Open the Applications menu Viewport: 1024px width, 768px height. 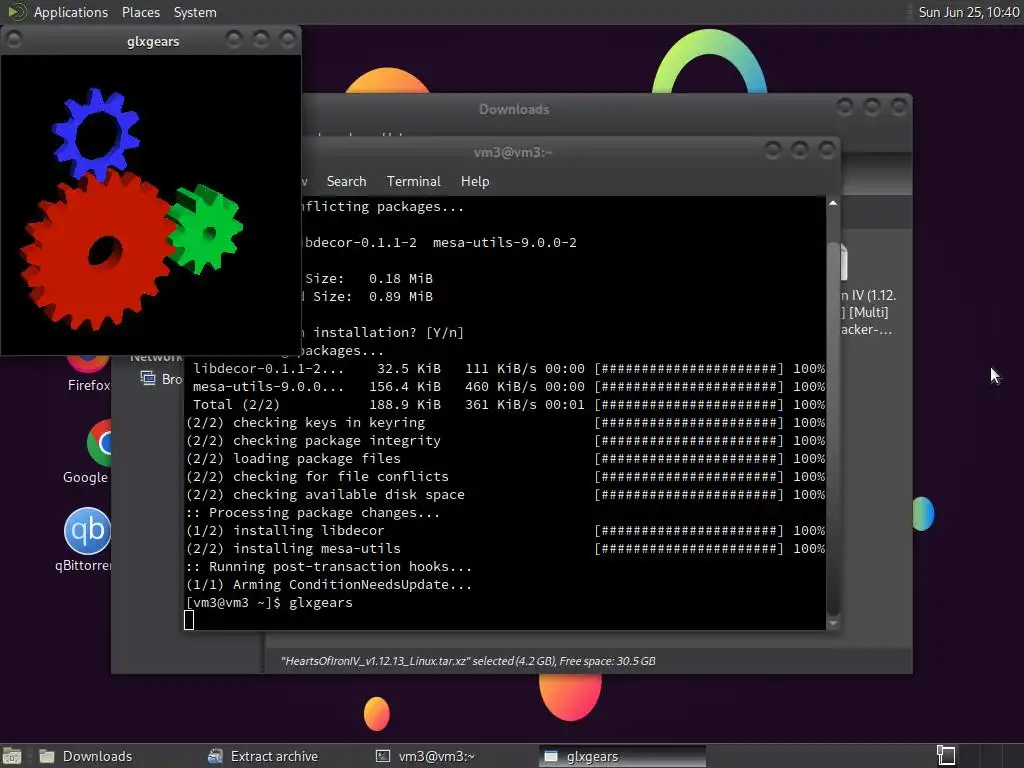[71, 12]
